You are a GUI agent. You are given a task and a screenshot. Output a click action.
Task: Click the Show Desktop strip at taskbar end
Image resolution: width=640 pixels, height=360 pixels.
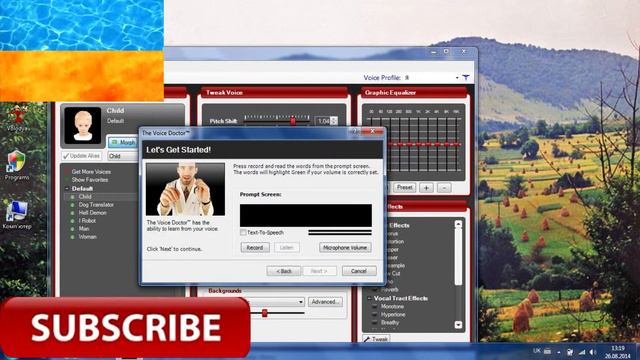pyautogui.click(x=637, y=352)
